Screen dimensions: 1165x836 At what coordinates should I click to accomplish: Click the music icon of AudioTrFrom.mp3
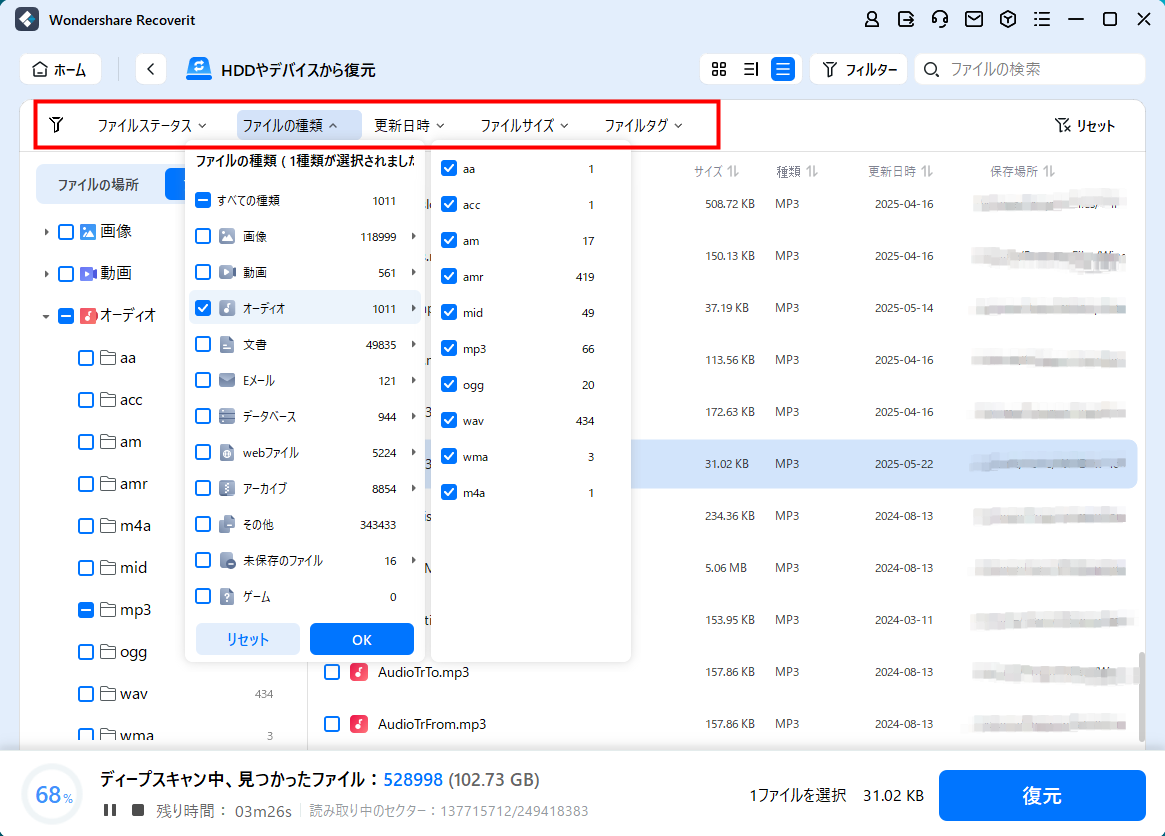[359, 724]
